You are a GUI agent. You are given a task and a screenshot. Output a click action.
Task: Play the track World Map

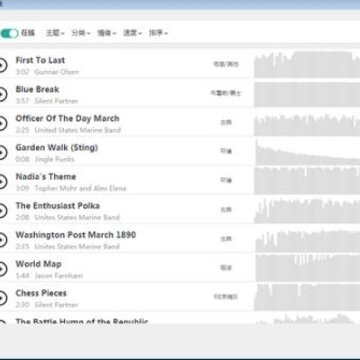[2, 269]
